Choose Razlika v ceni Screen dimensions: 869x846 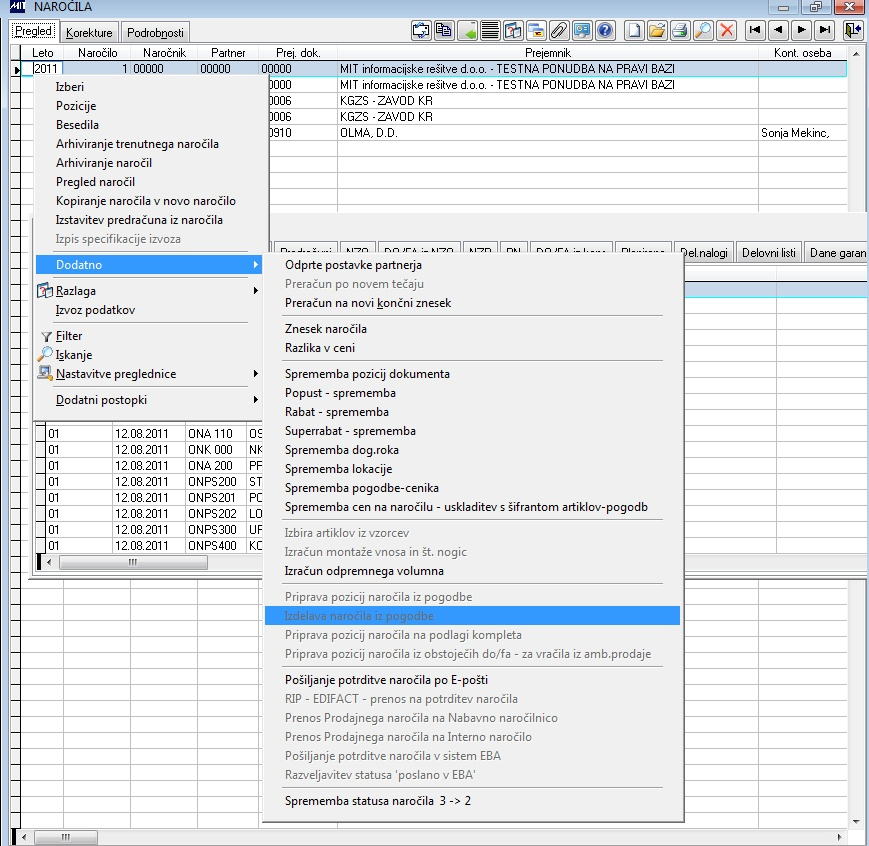pyautogui.click(x=320, y=348)
